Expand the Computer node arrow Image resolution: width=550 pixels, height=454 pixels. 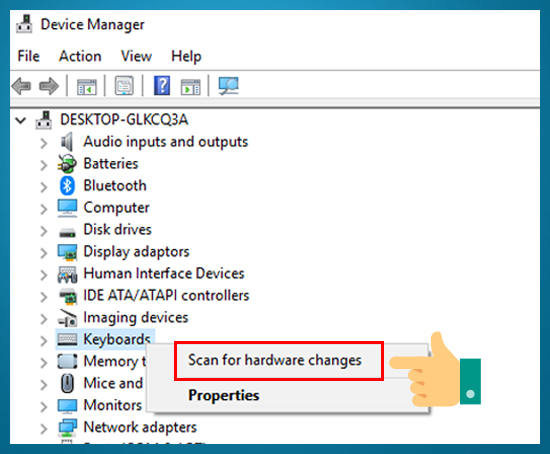43,209
